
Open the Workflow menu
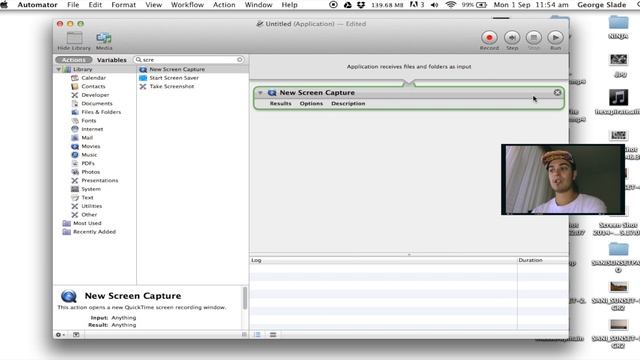(x=187, y=5)
